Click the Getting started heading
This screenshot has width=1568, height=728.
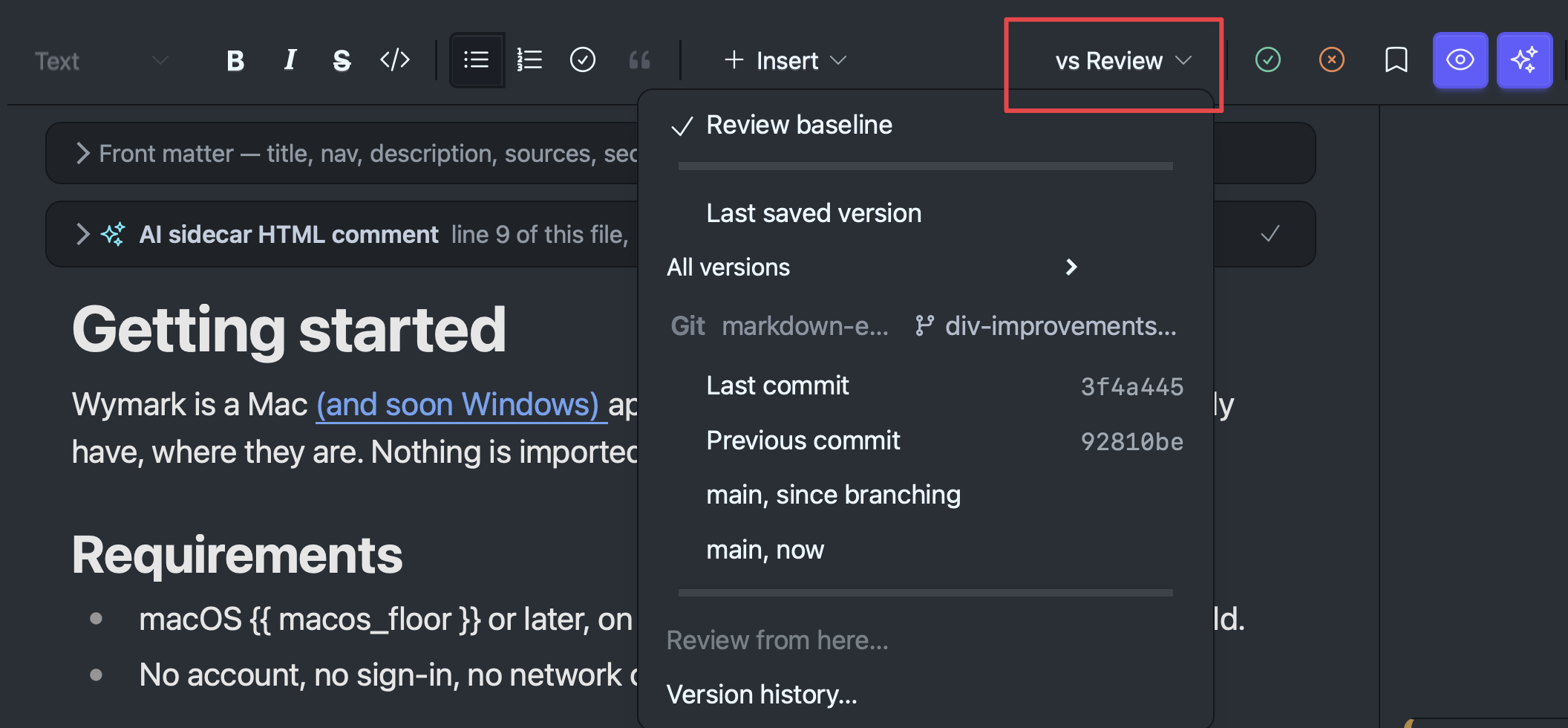(x=289, y=330)
